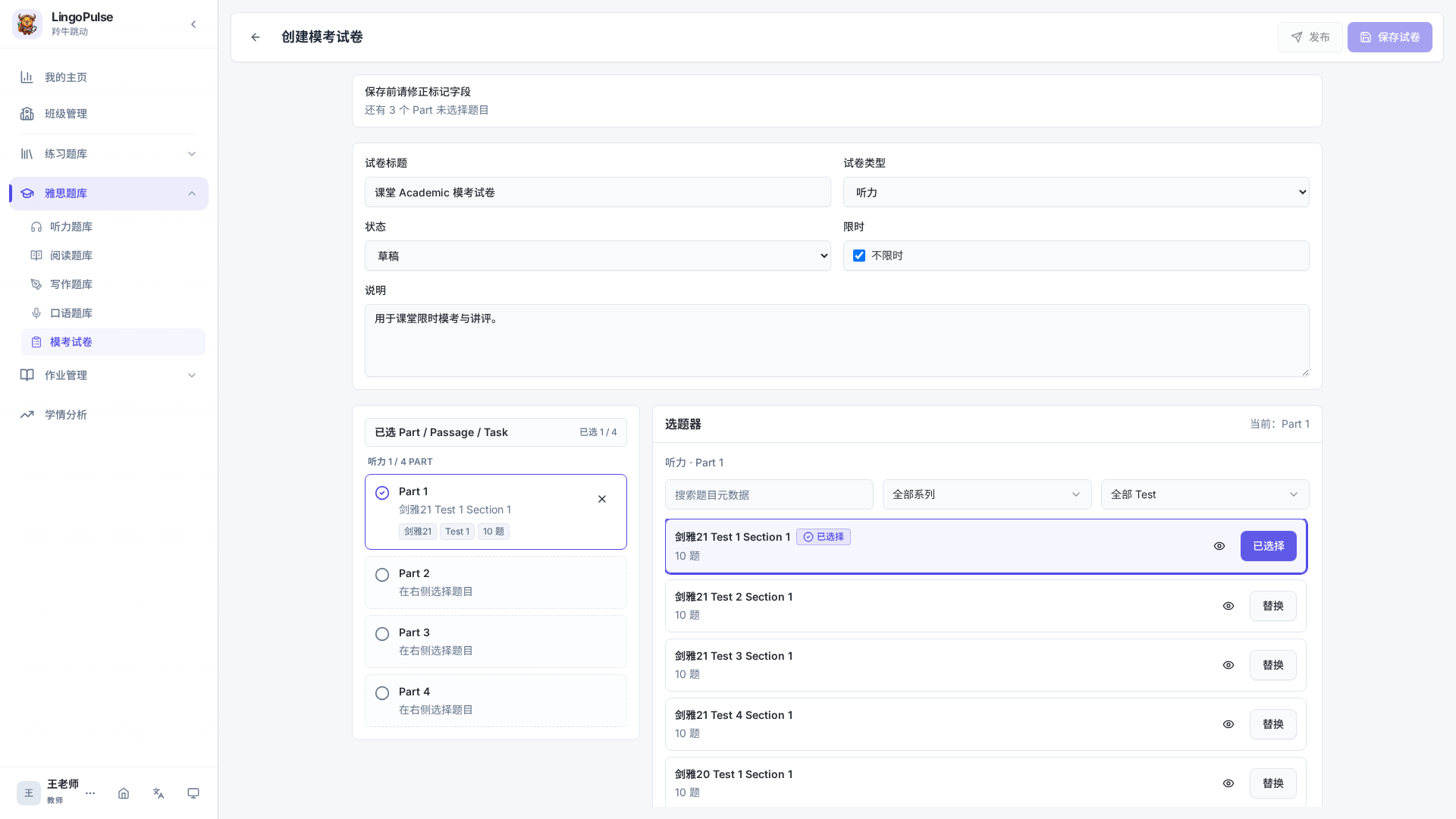Go back using the arrow beside 创建模考试卷
Viewport: 1456px width, 819px height.
pos(256,37)
